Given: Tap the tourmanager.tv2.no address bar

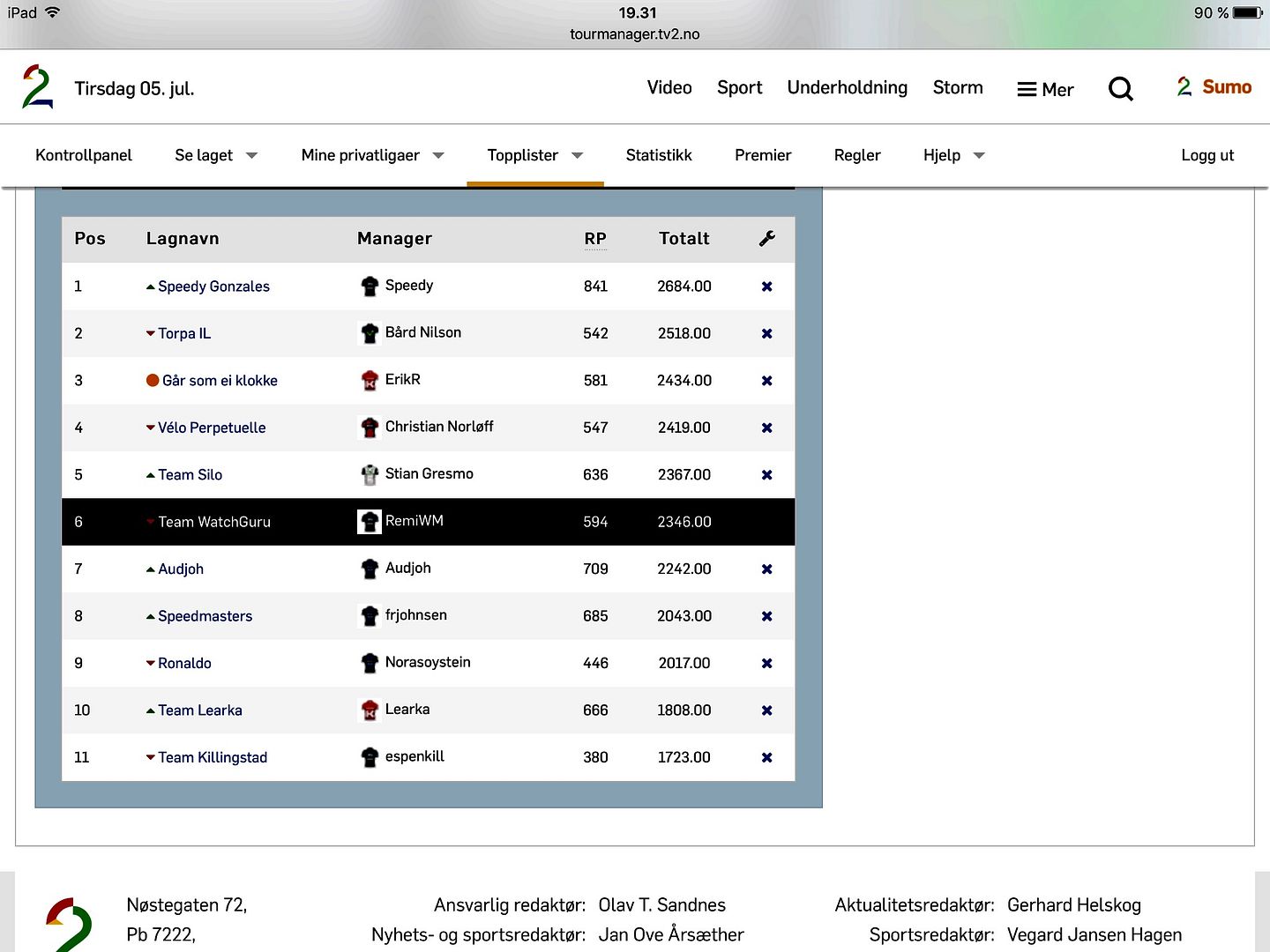Looking at the screenshot, I should point(635,34).
